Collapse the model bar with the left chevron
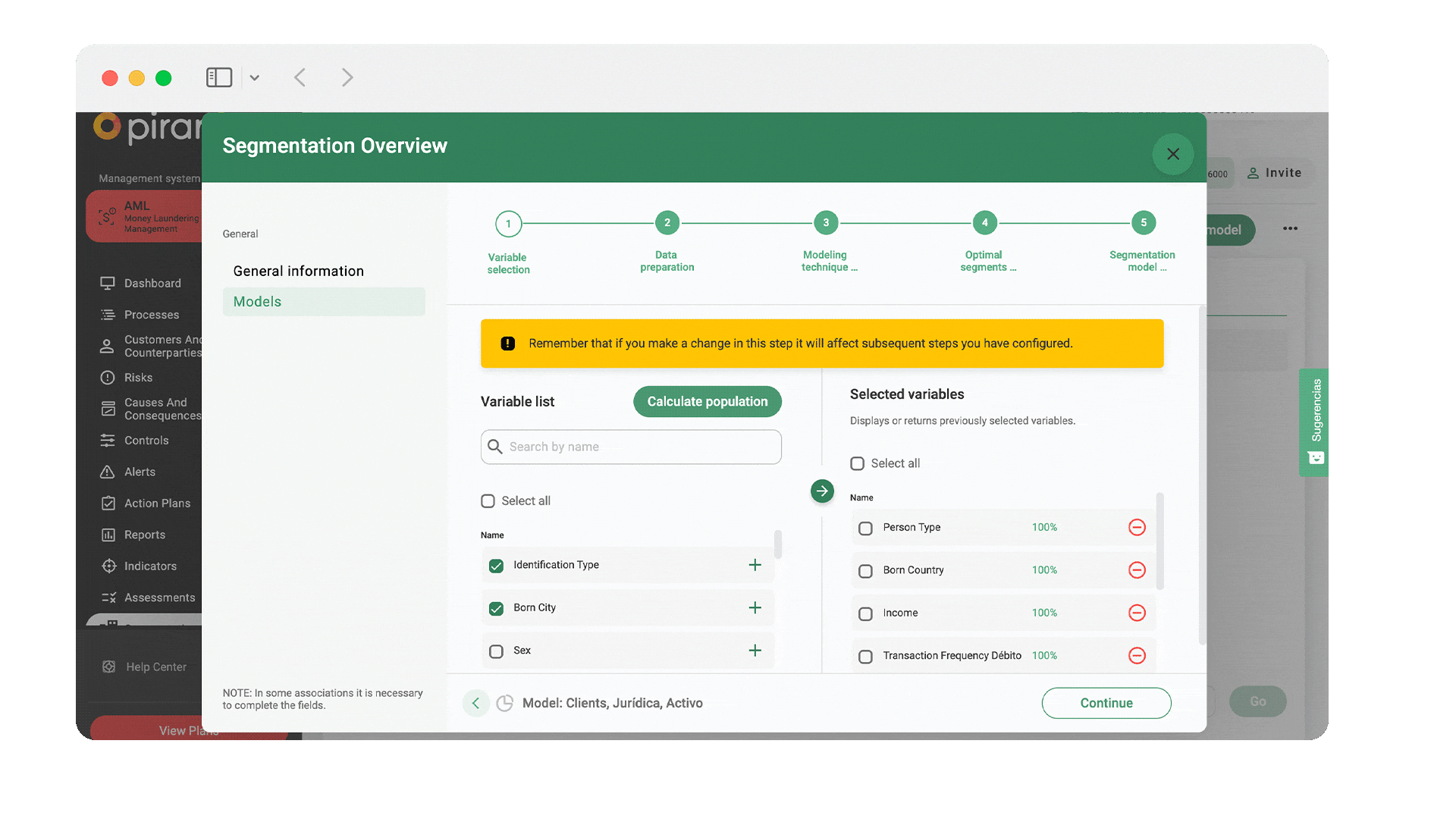 pos(475,703)
